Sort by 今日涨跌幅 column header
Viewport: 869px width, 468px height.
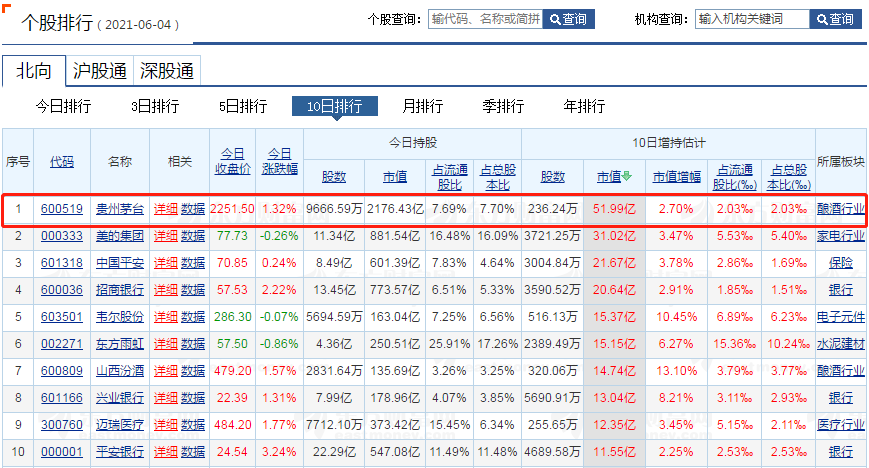click(x=279, y=161)
